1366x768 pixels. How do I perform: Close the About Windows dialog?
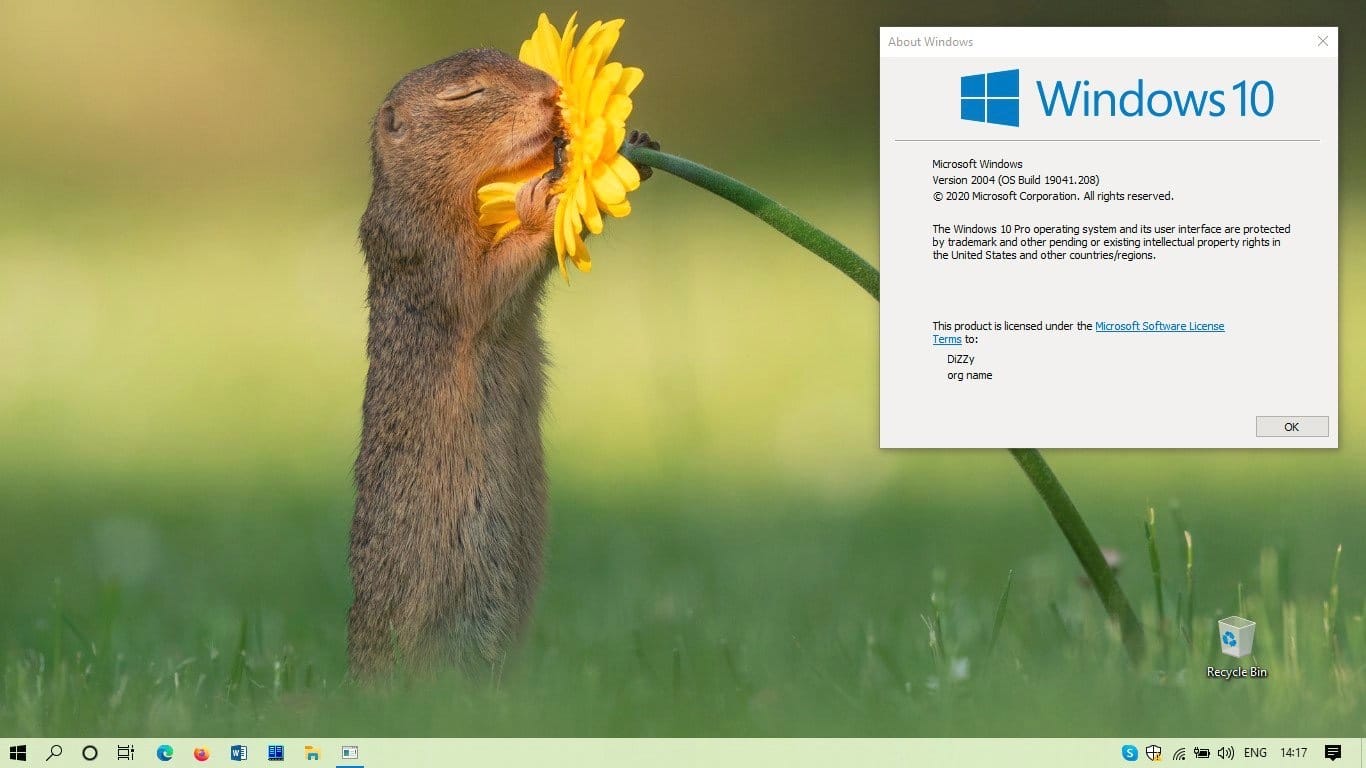(1322, 41)
